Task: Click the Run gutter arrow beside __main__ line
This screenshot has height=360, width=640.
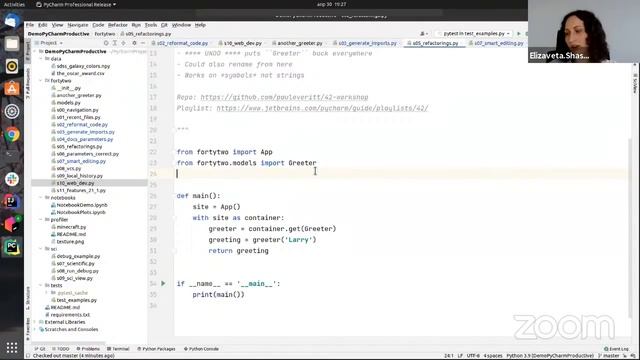Action: point(163,283)
